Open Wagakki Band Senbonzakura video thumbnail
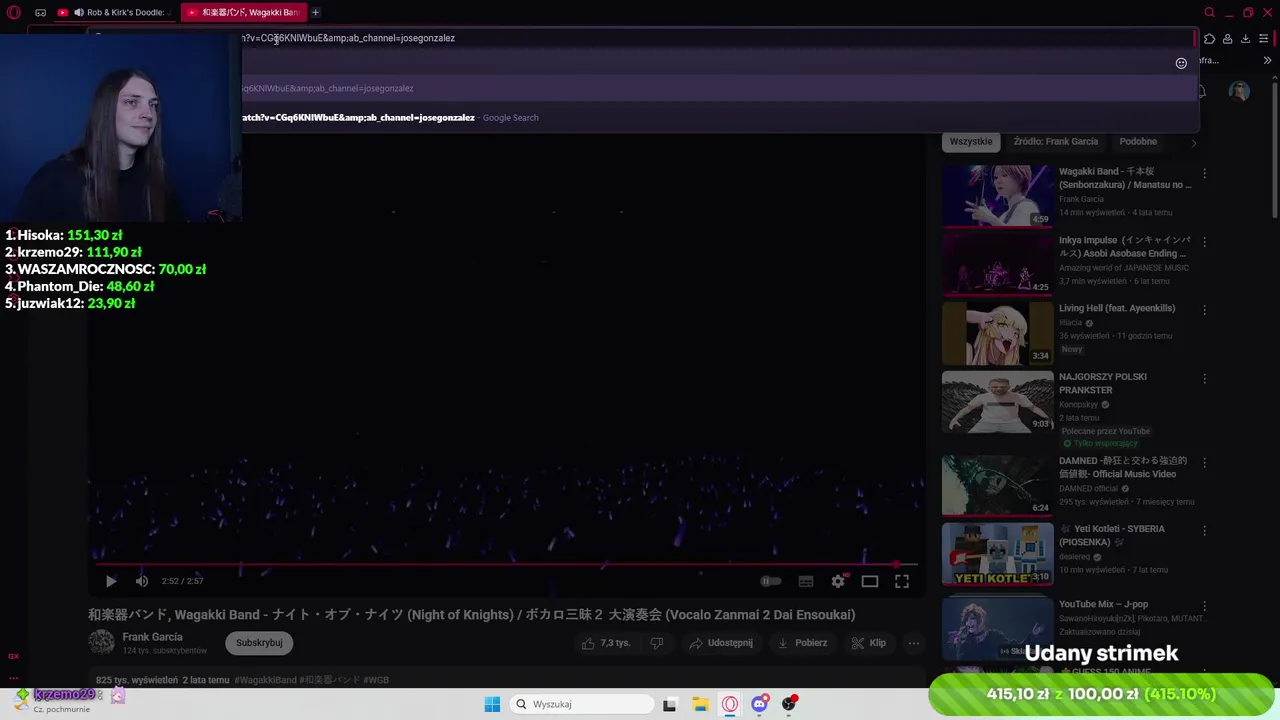The image size is (1280, 720). 997,196
